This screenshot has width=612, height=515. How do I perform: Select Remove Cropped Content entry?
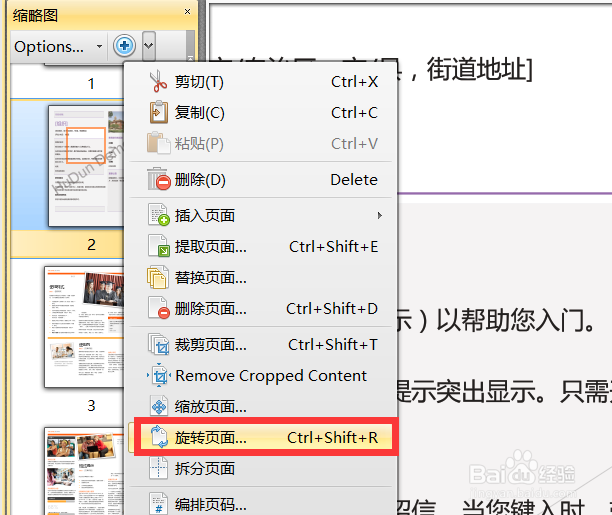pyautogui.click(x=261, y=376)
